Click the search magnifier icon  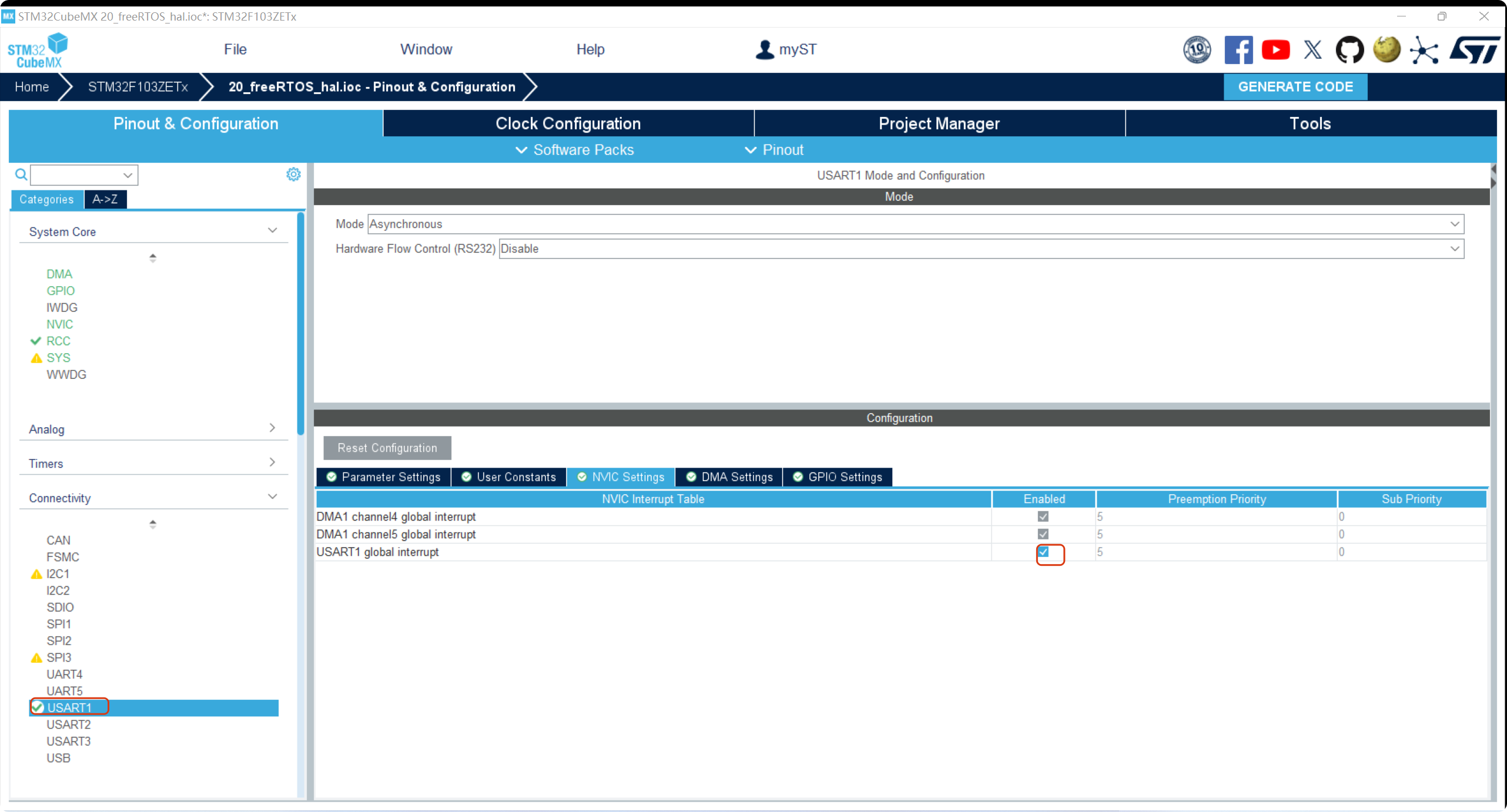[x=21, y=175]
